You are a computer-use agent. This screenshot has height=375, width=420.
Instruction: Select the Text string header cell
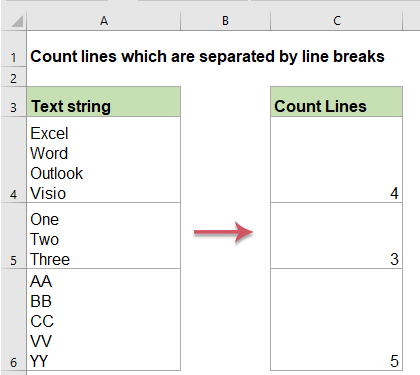click(104, 102)
